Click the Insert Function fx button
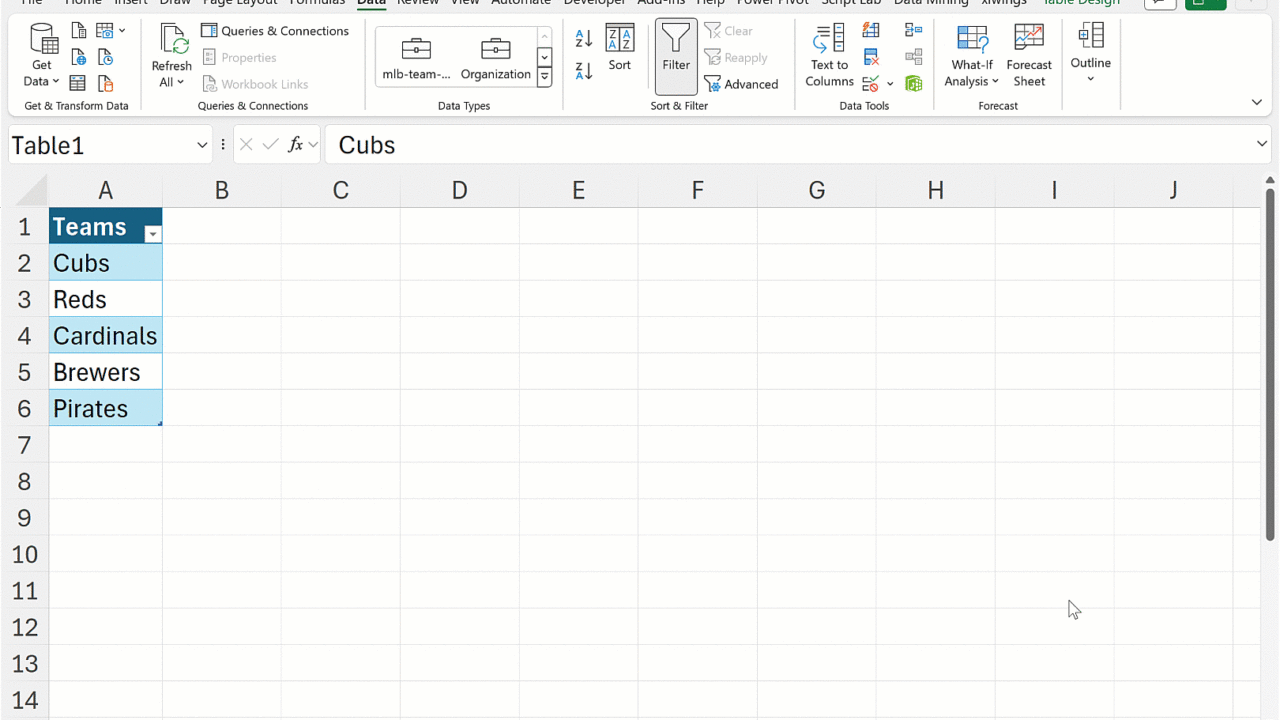The height and width of the screenshot is (720, 1280). (295, 145)
